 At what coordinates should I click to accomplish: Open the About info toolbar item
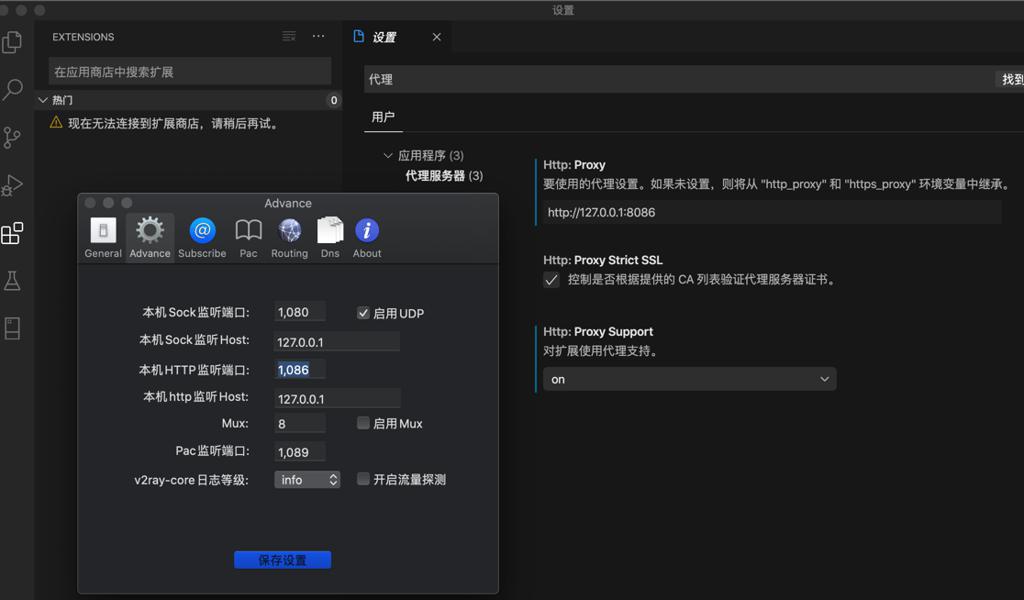367,238
